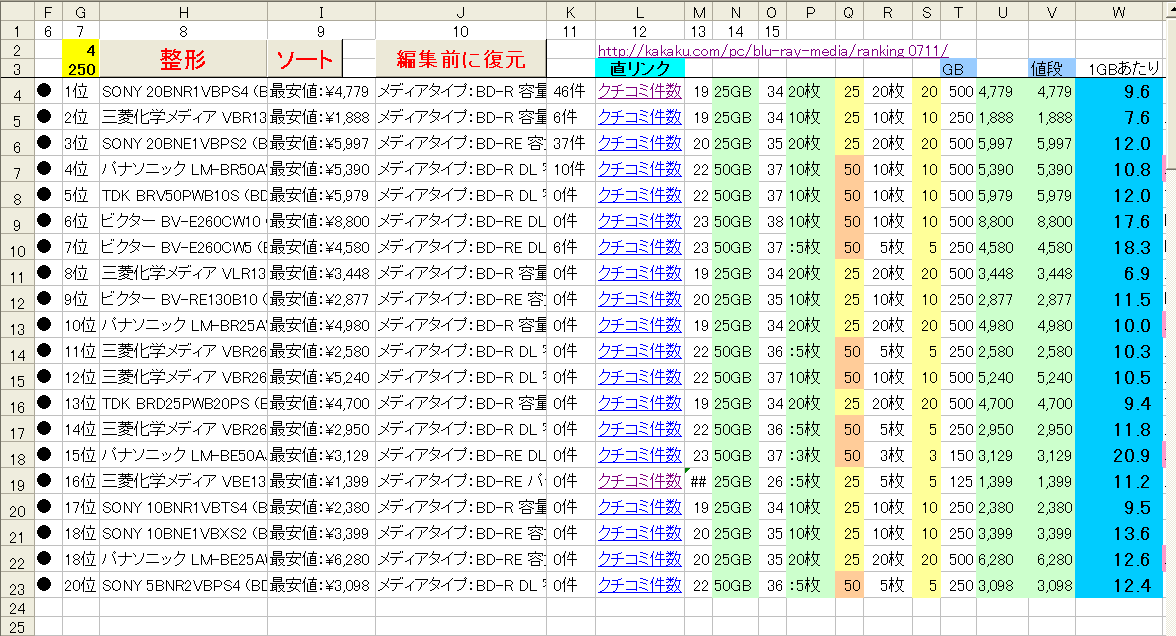Image resolution: width=1176 pixels, height=636 pixels.
Task: Select the SONY 10BNR1VBTS4 product cell
Action: [183, 507]
